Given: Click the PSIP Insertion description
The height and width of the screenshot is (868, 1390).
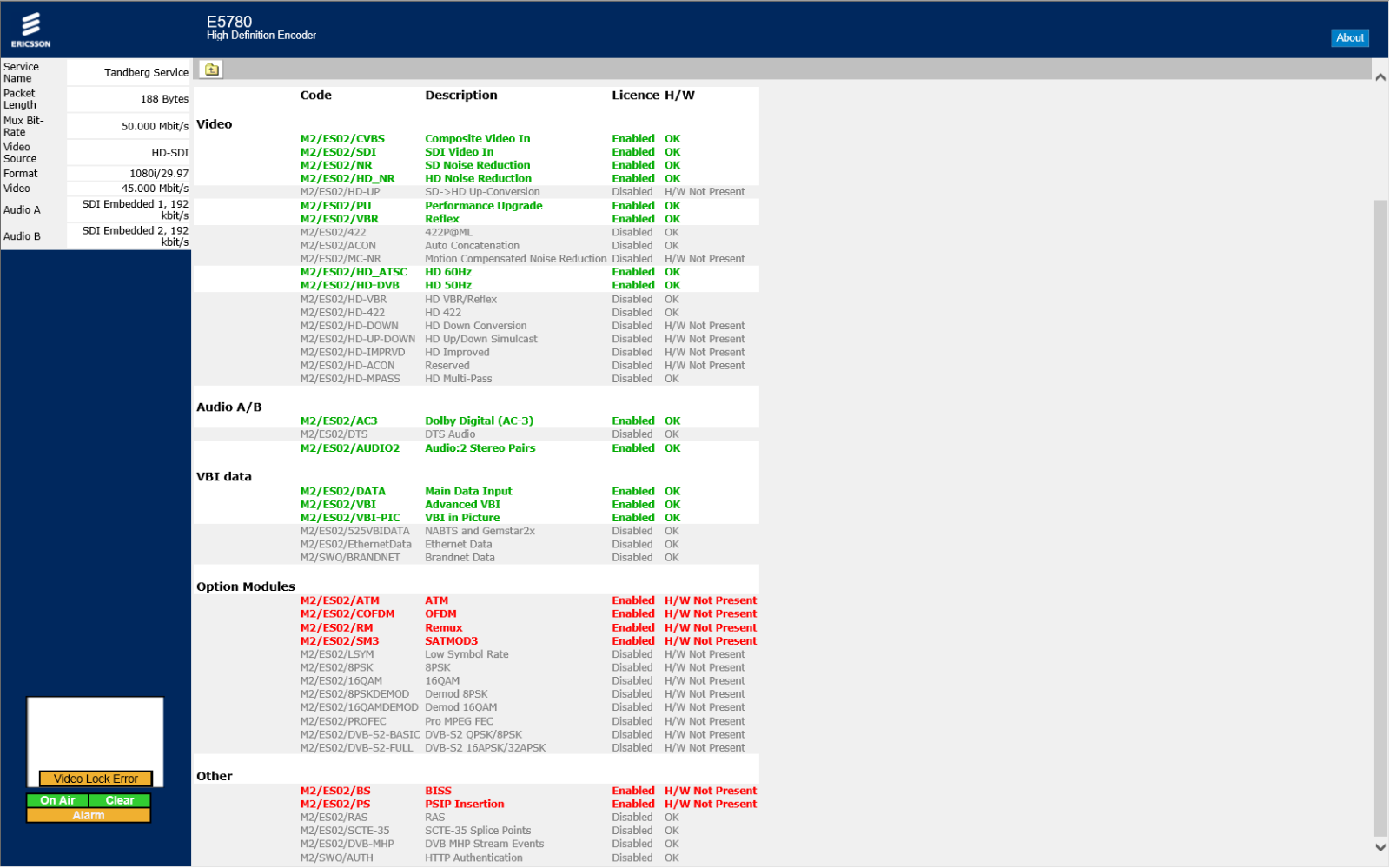Looking at the screenshot, I should coord(464,804).
